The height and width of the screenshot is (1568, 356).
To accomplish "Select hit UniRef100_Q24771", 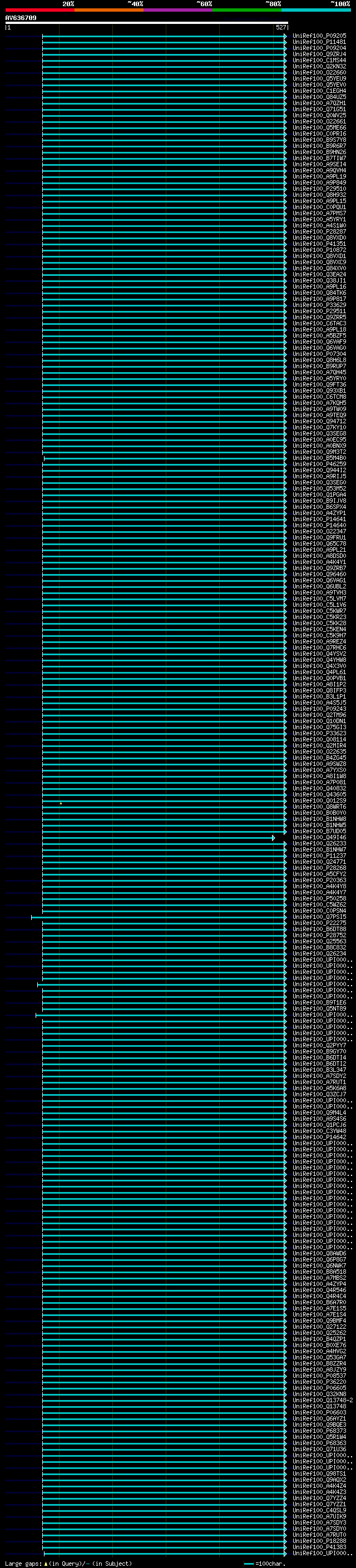I will [x=319, y=862].
